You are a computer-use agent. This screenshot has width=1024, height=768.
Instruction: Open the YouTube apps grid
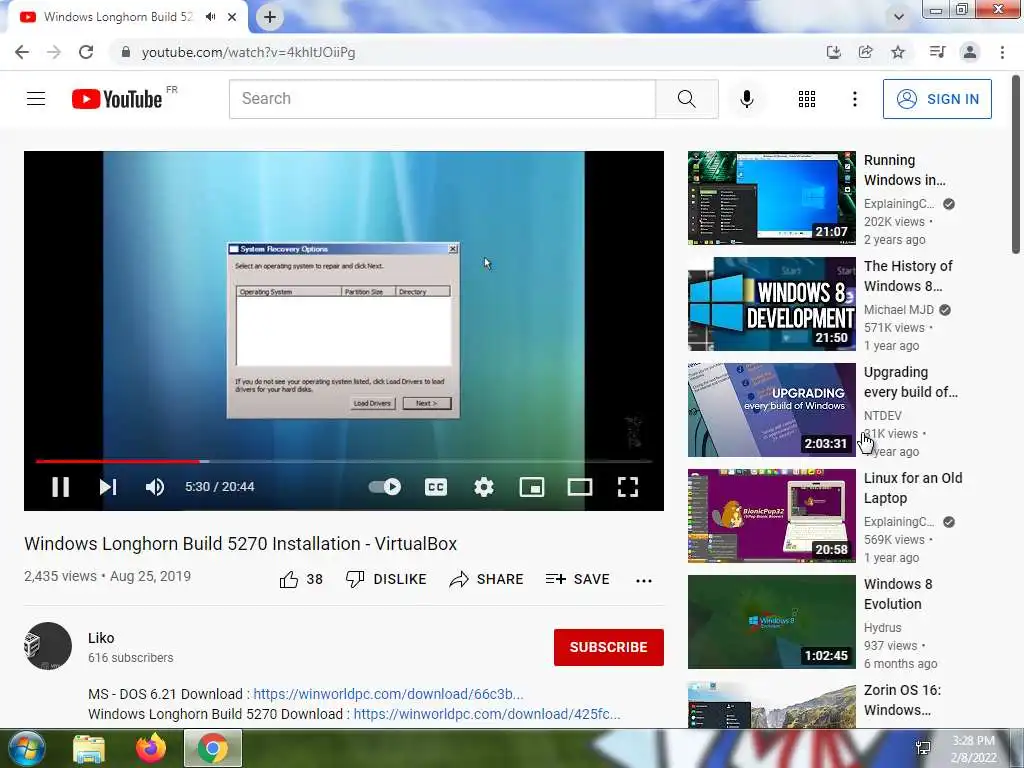[x=807, y=99]
